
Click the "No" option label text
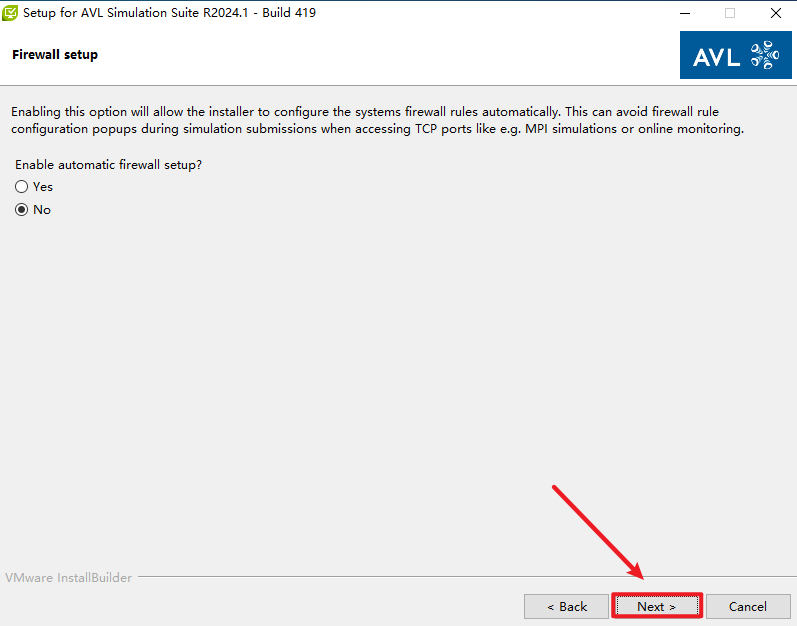tap(42, 210)
